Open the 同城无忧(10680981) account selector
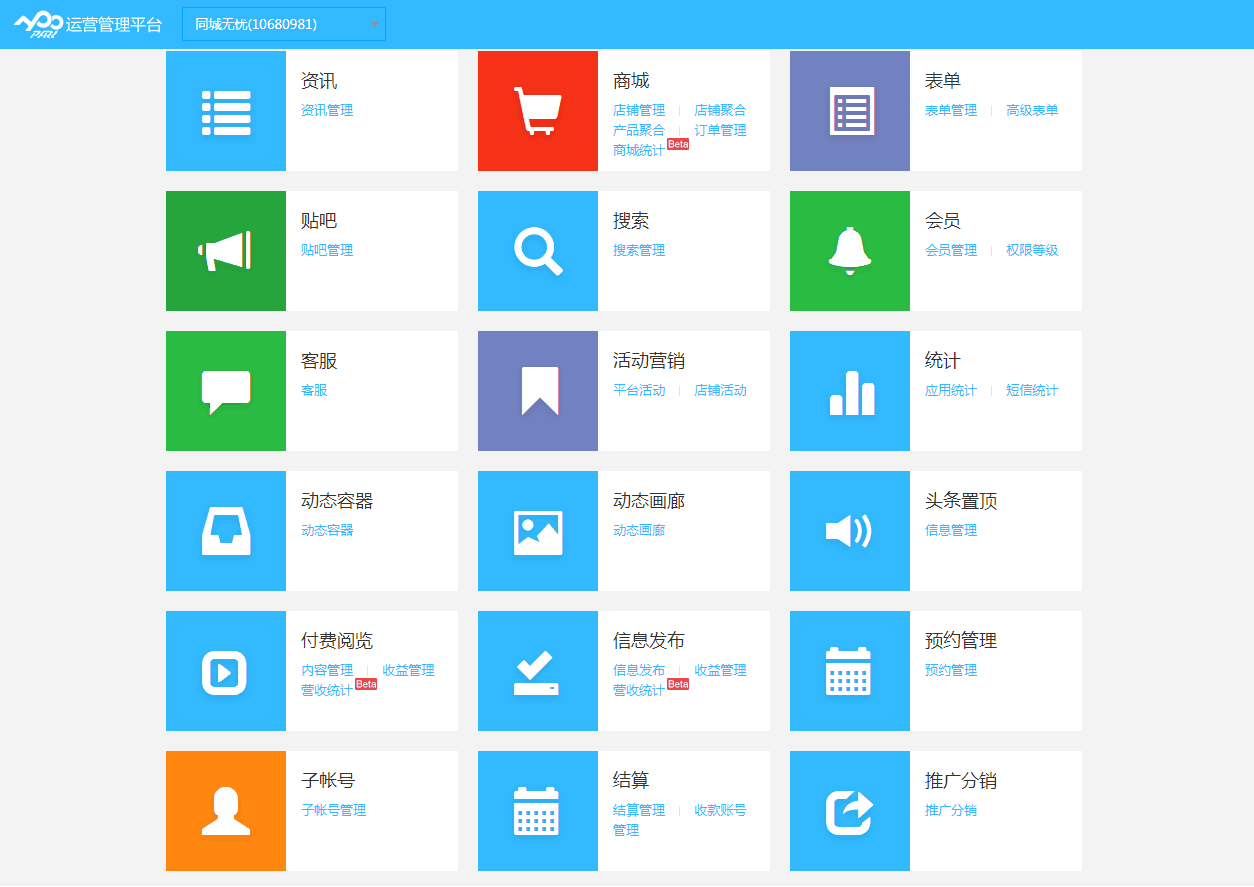 coord(283,23)
